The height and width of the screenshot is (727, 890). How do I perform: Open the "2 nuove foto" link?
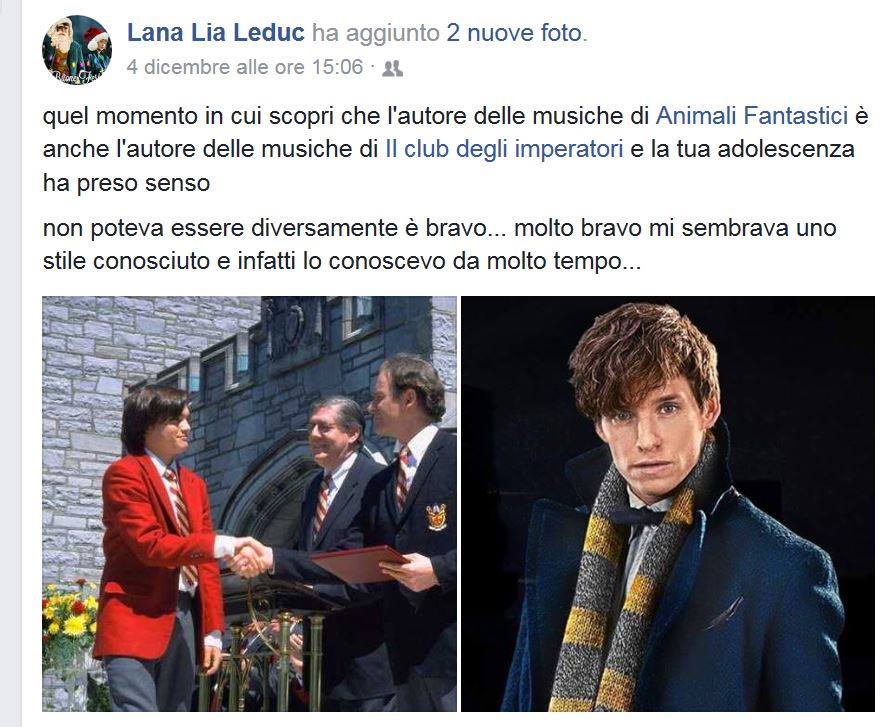[514, 33]
